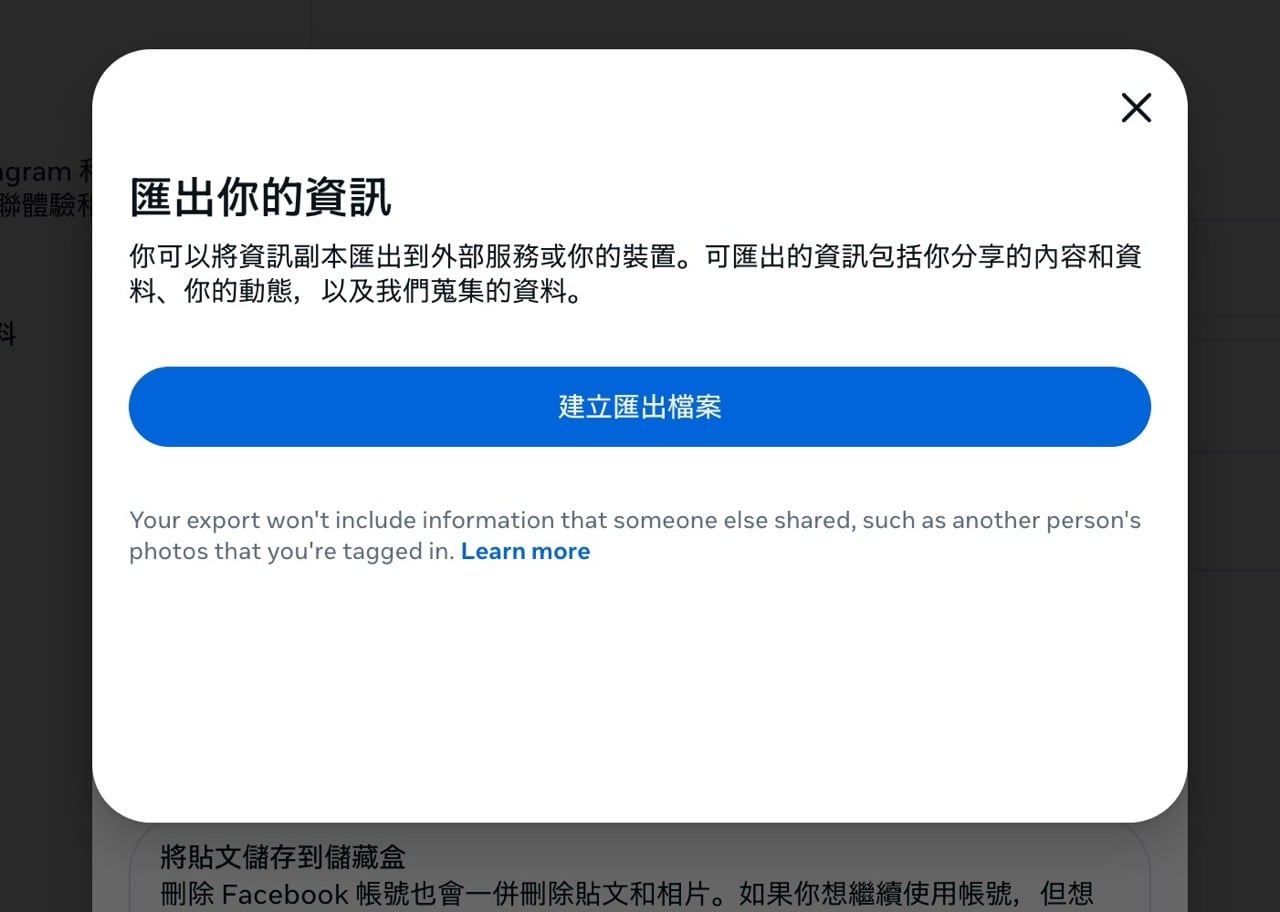Dismiss the modal using the close icon
The height and width of the screenshot is (912, 1280).
[x=1136, y=107]
